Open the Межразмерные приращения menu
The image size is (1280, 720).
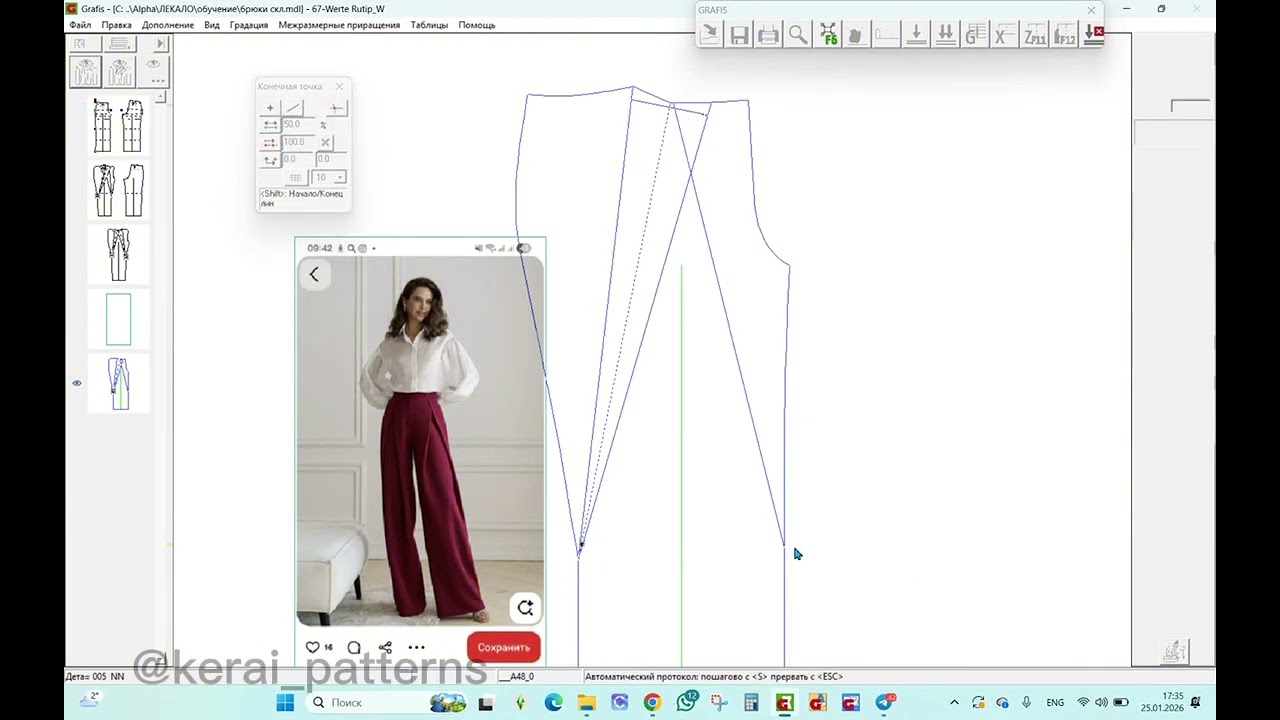(339, 25)
